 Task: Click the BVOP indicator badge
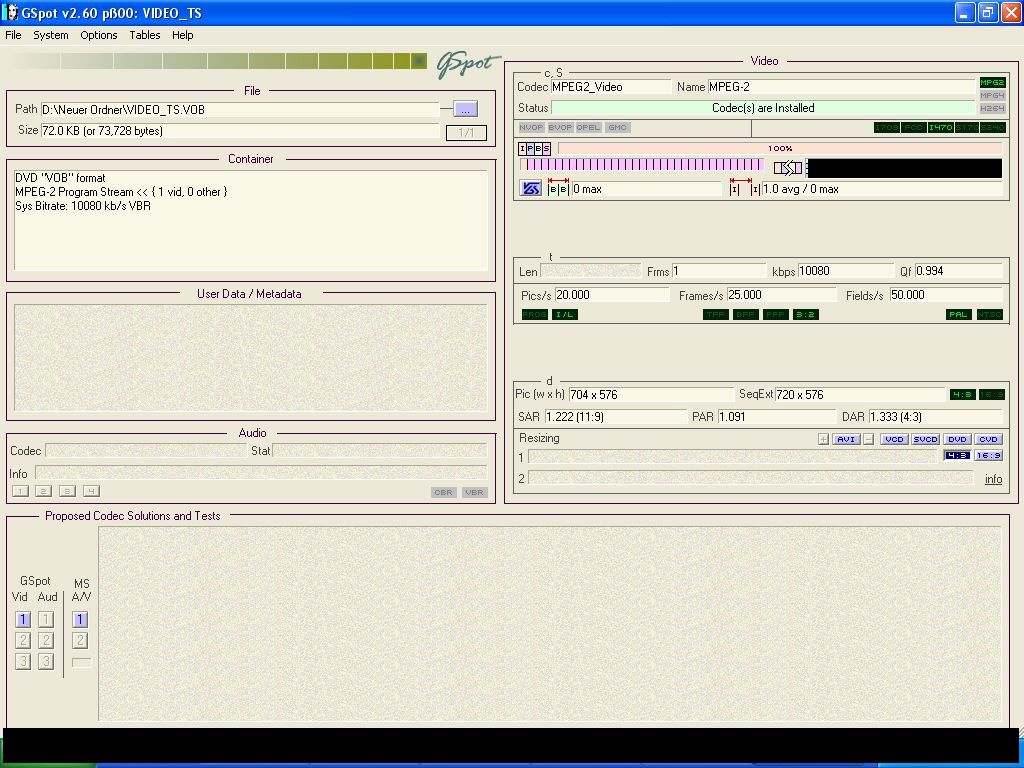560,127
